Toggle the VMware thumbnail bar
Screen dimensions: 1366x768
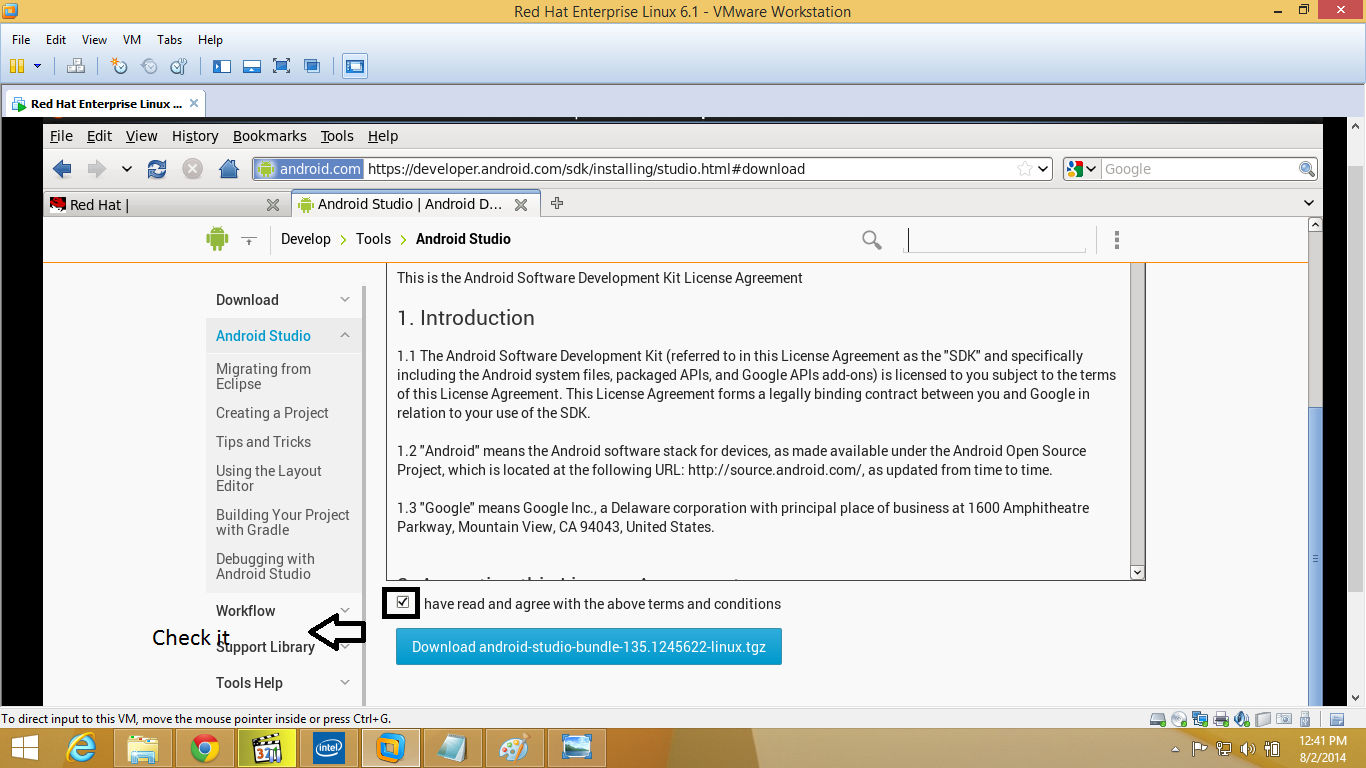pyautogui.click(x=252, y=66)
